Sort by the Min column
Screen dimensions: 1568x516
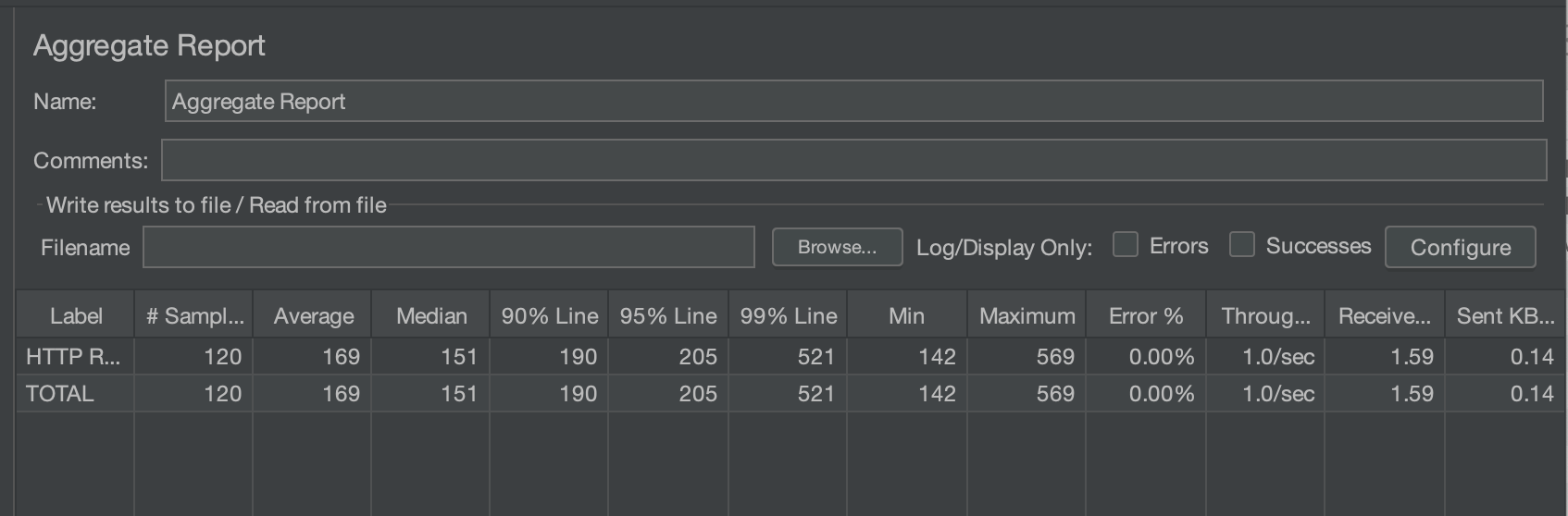(906, 316)
